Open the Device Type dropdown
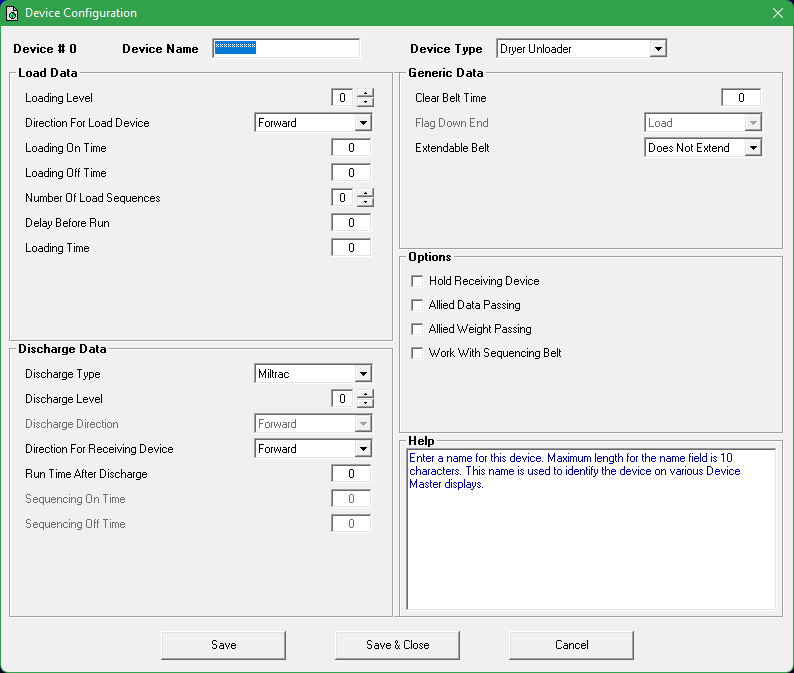 (x=658, y=49)
